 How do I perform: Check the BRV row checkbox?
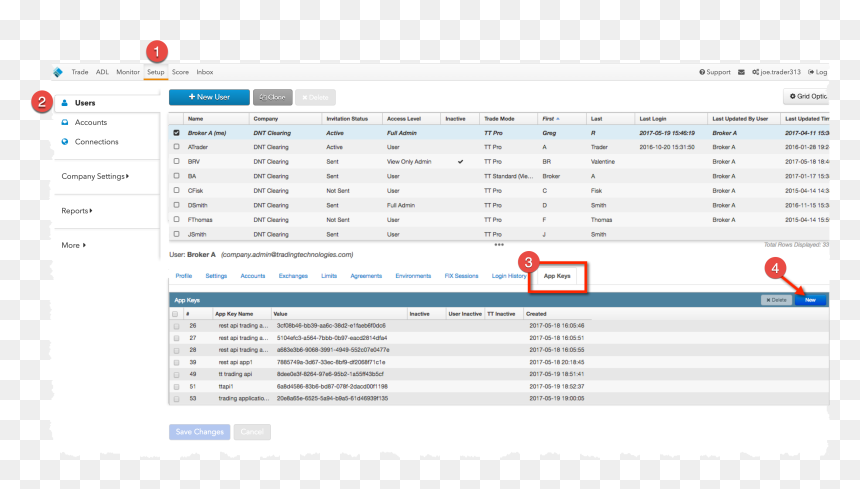click(176, 161)
